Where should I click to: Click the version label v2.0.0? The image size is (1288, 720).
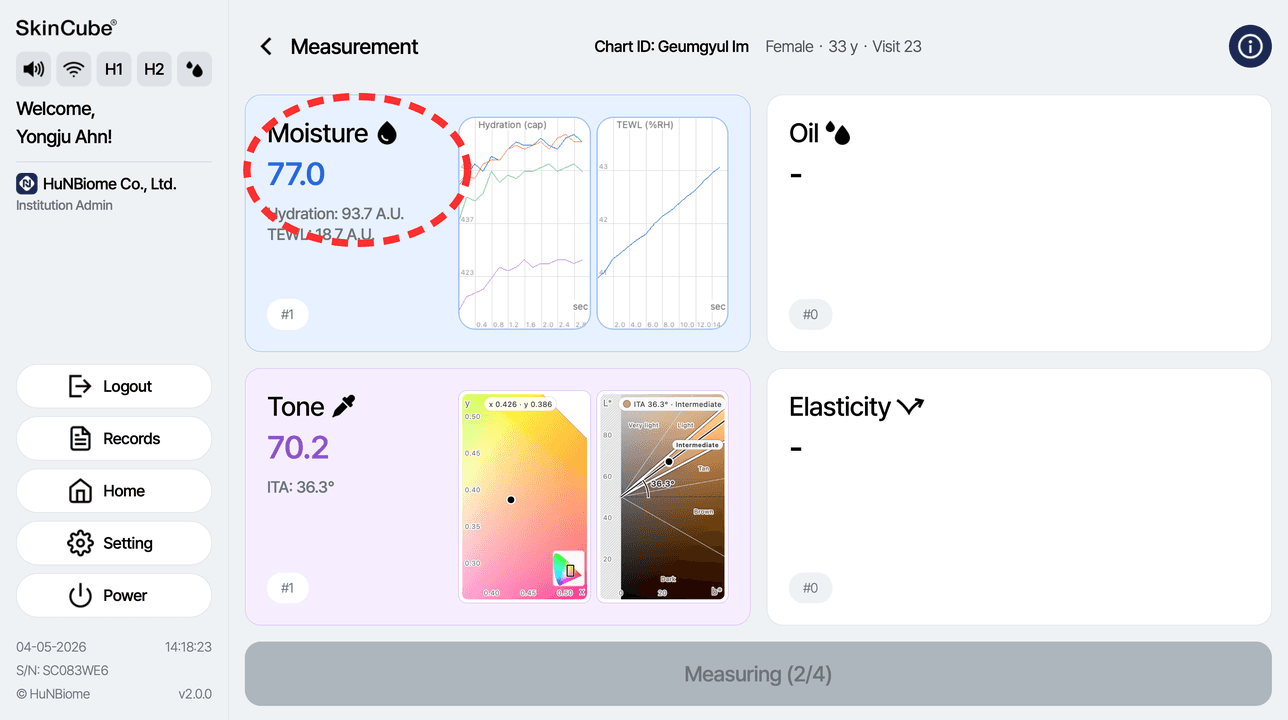pos(195,694)
